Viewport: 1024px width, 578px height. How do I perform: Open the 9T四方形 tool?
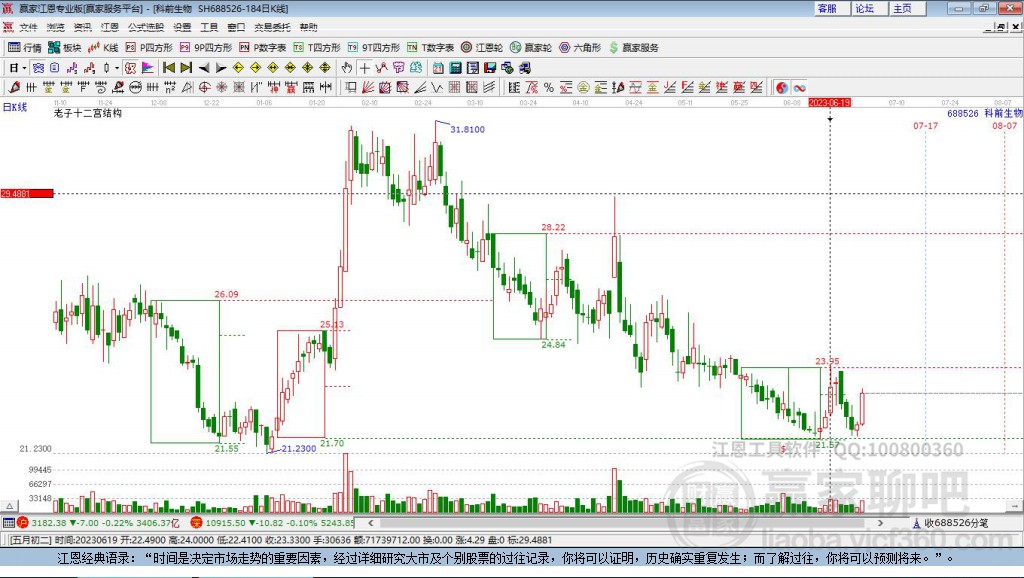(x=374, y=48)
